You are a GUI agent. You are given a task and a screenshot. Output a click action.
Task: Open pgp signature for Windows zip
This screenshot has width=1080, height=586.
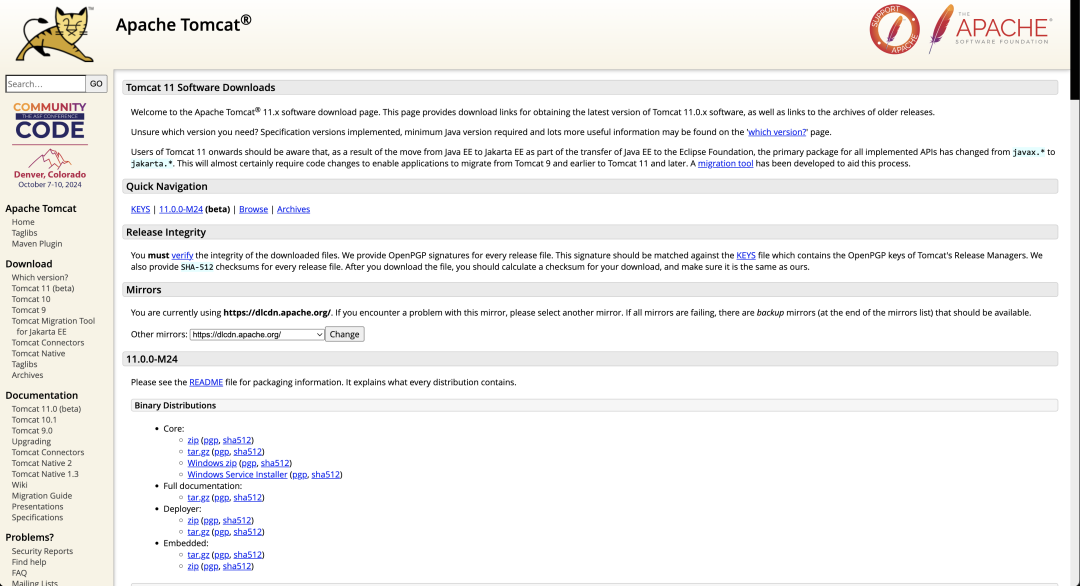click(x=249, y=463)
